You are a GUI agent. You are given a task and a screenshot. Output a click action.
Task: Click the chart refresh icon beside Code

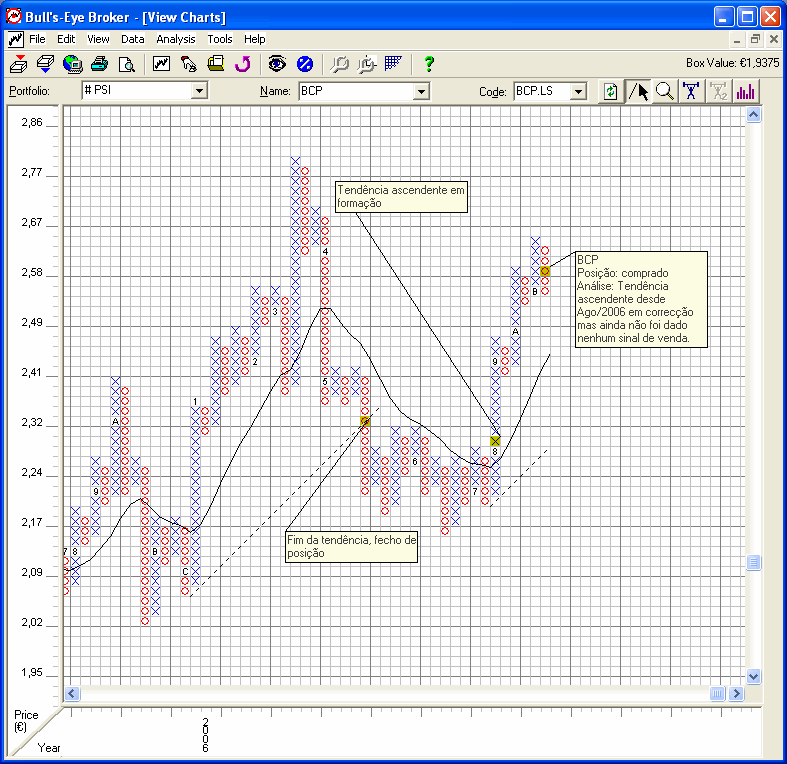[x=610, y=91]
